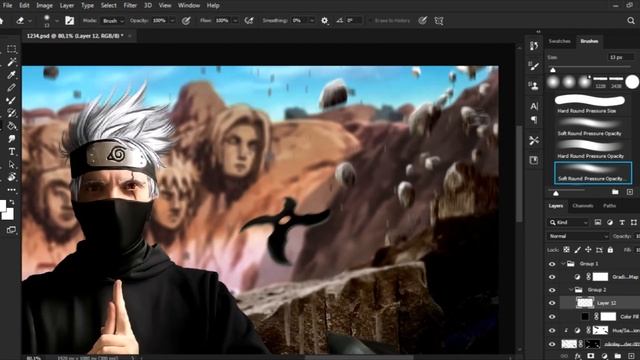This screenshot has width=640, height=360.
Task: Hide the Color Fill layer
Action: tap(552, 317)
